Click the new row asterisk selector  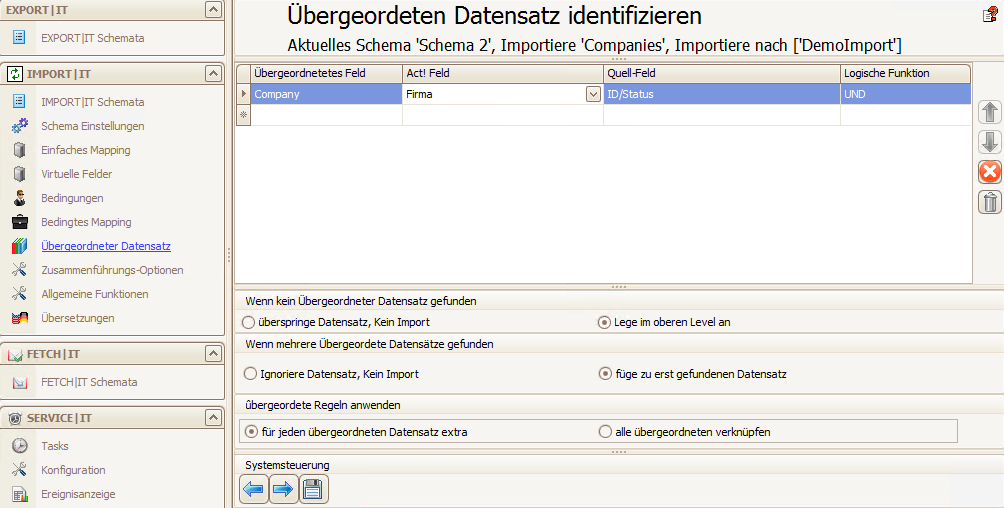click(243, 115)
